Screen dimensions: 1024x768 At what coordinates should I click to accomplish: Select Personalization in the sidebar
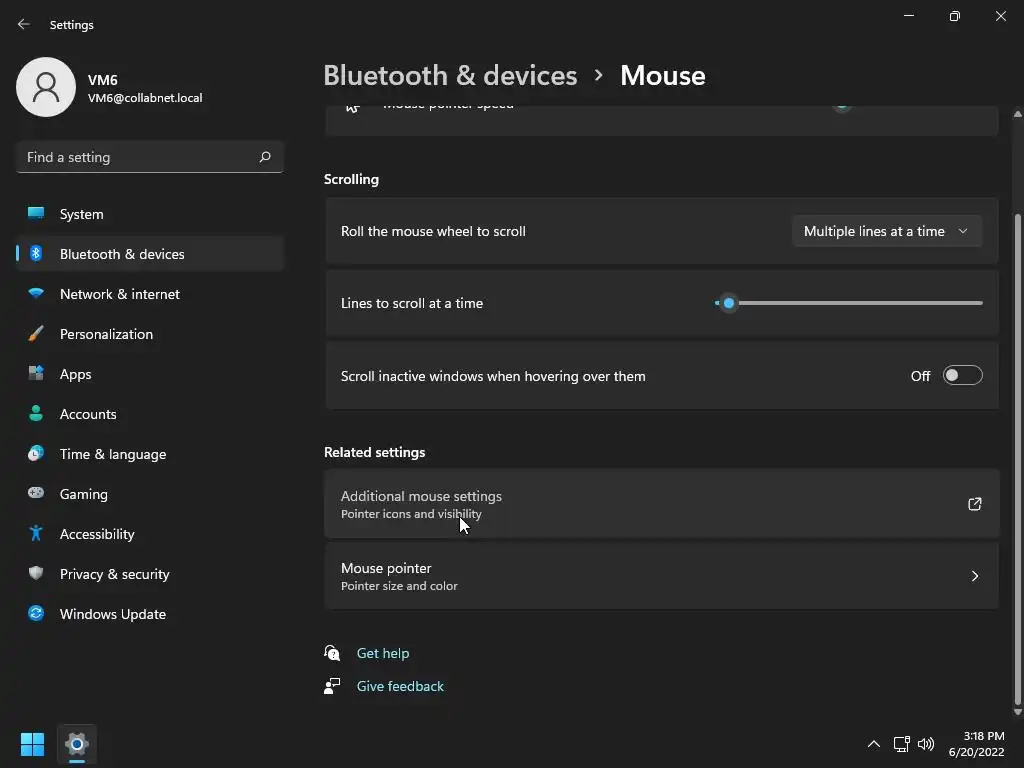[x=106, y=334]
